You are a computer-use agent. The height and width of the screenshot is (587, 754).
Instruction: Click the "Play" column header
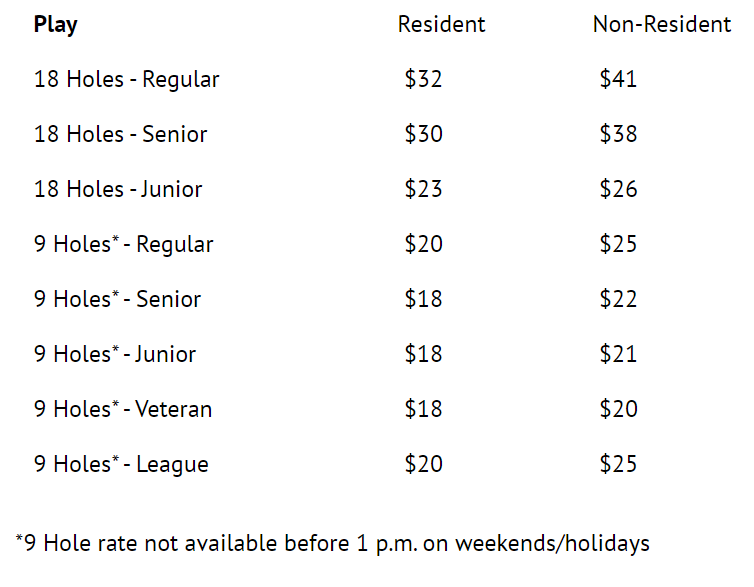(x=55, y=25)
